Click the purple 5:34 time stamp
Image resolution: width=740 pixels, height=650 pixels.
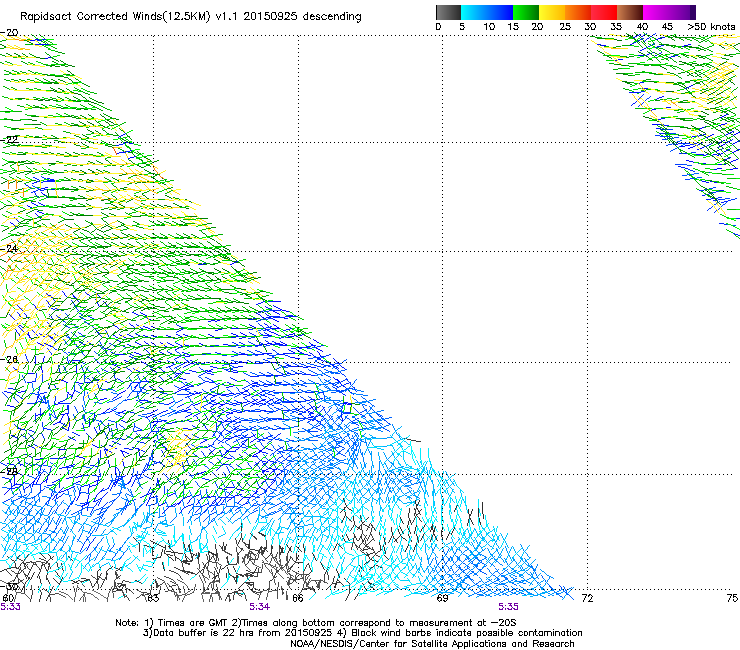coord(260,607)
